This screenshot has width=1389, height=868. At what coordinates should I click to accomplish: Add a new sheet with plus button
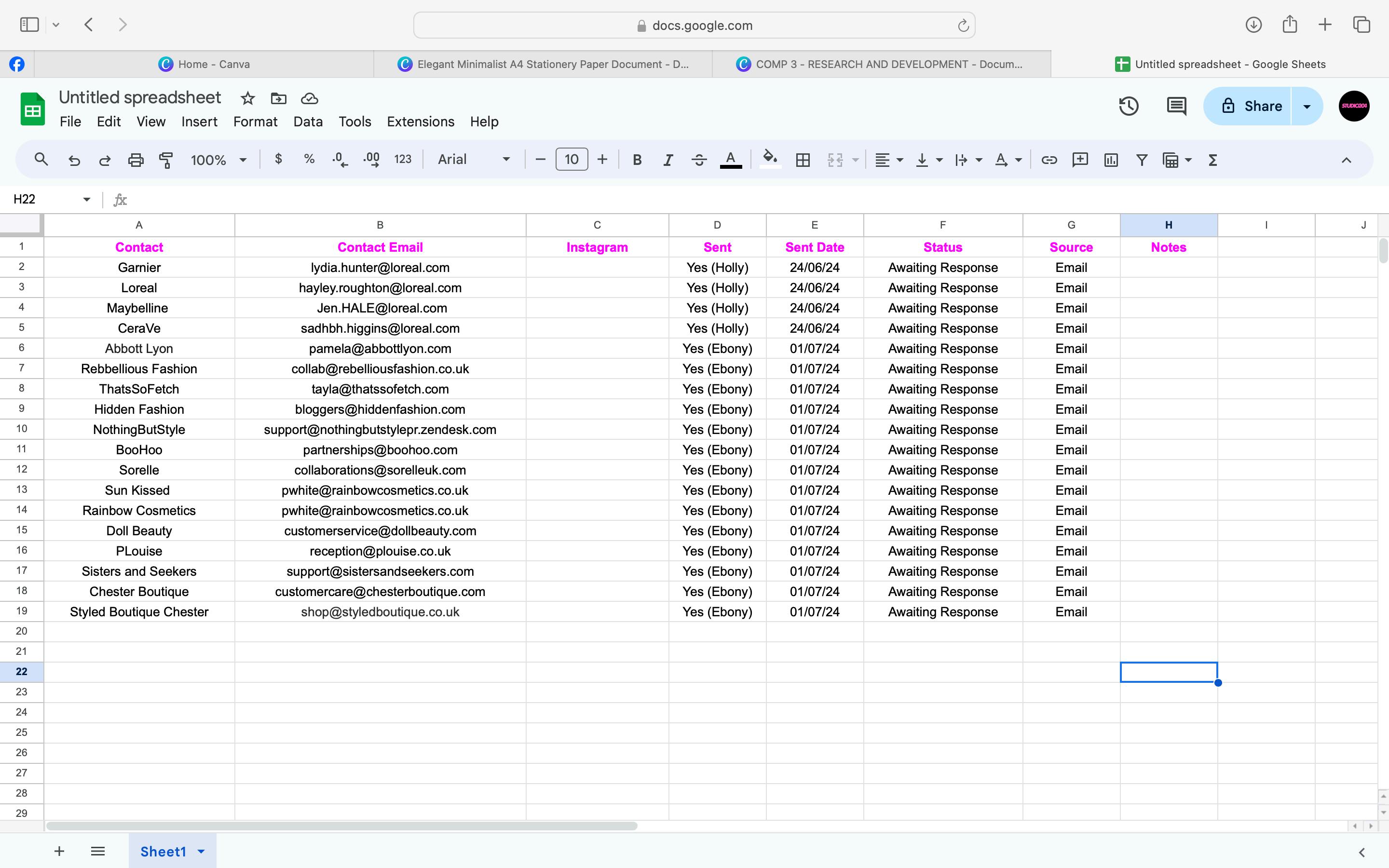[x=59, y=851]
